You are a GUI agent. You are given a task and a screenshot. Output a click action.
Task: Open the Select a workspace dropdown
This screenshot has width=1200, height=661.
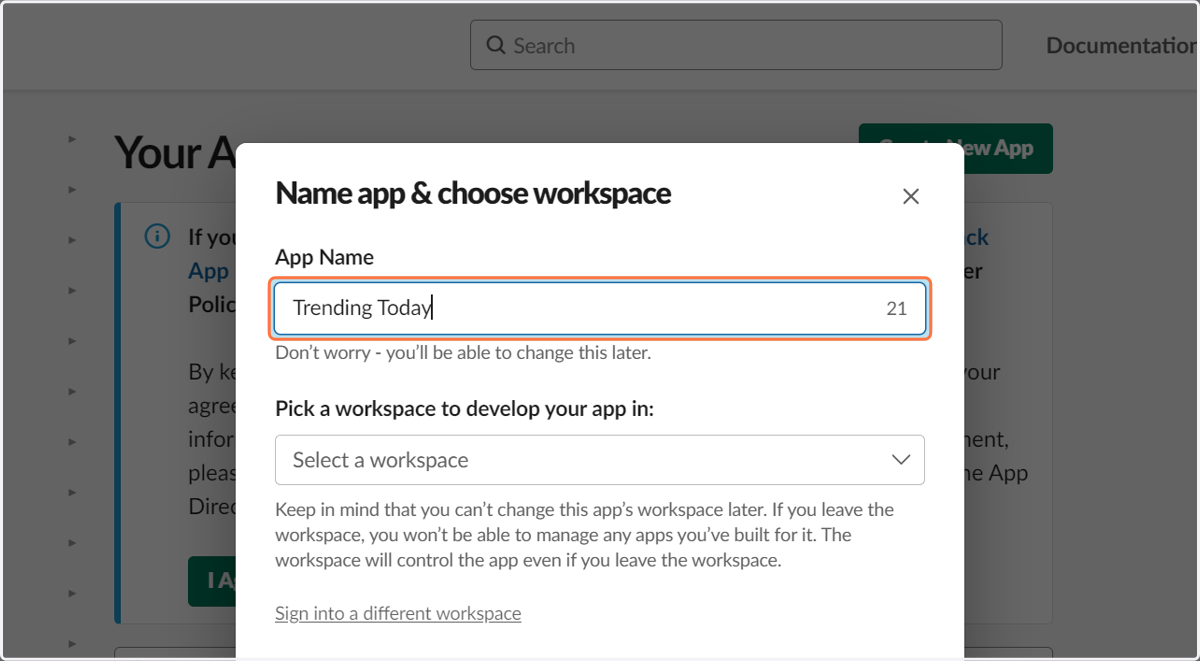click(x=600, y=460)
